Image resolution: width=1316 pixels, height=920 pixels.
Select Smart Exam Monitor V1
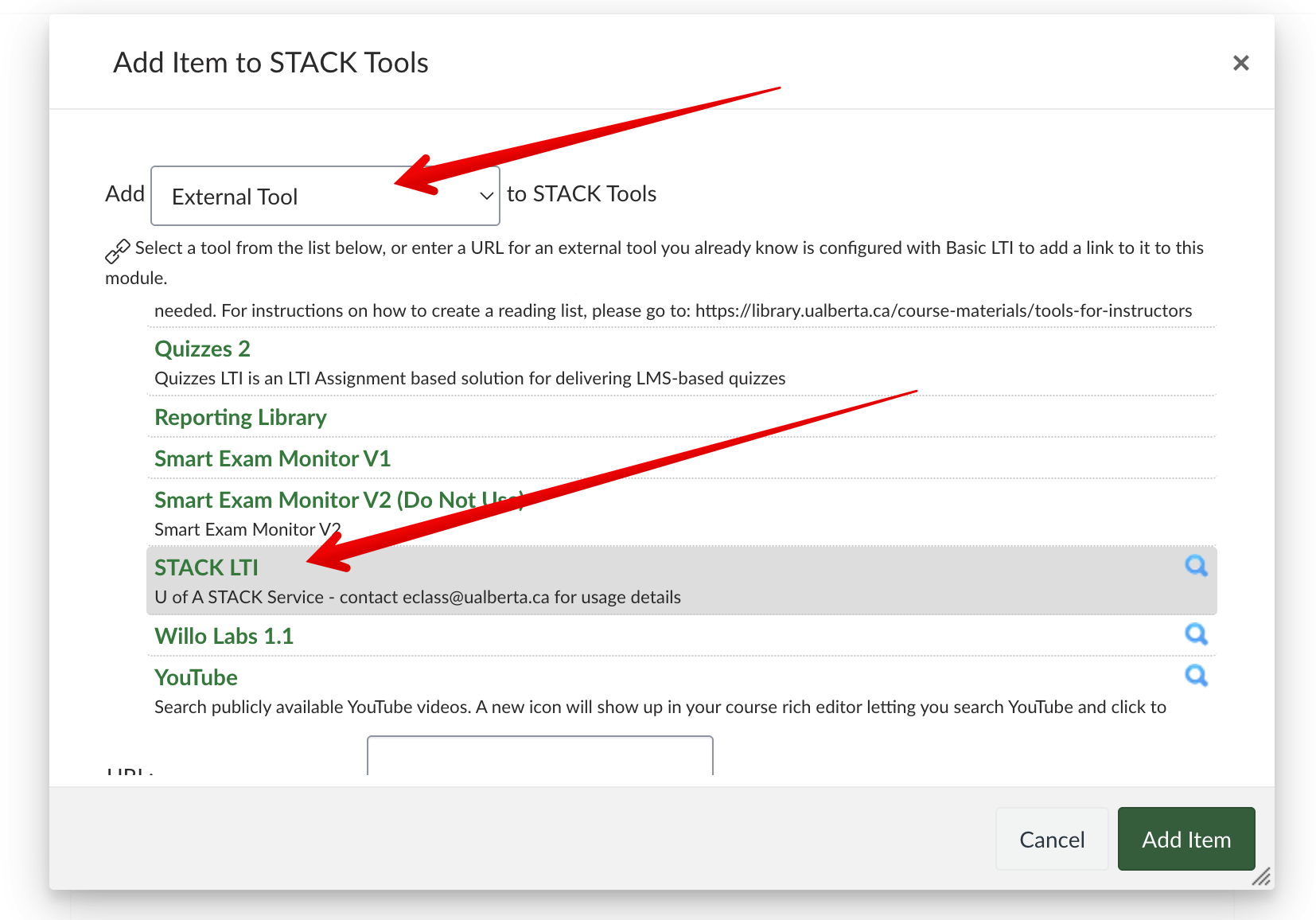coord(272,458)
